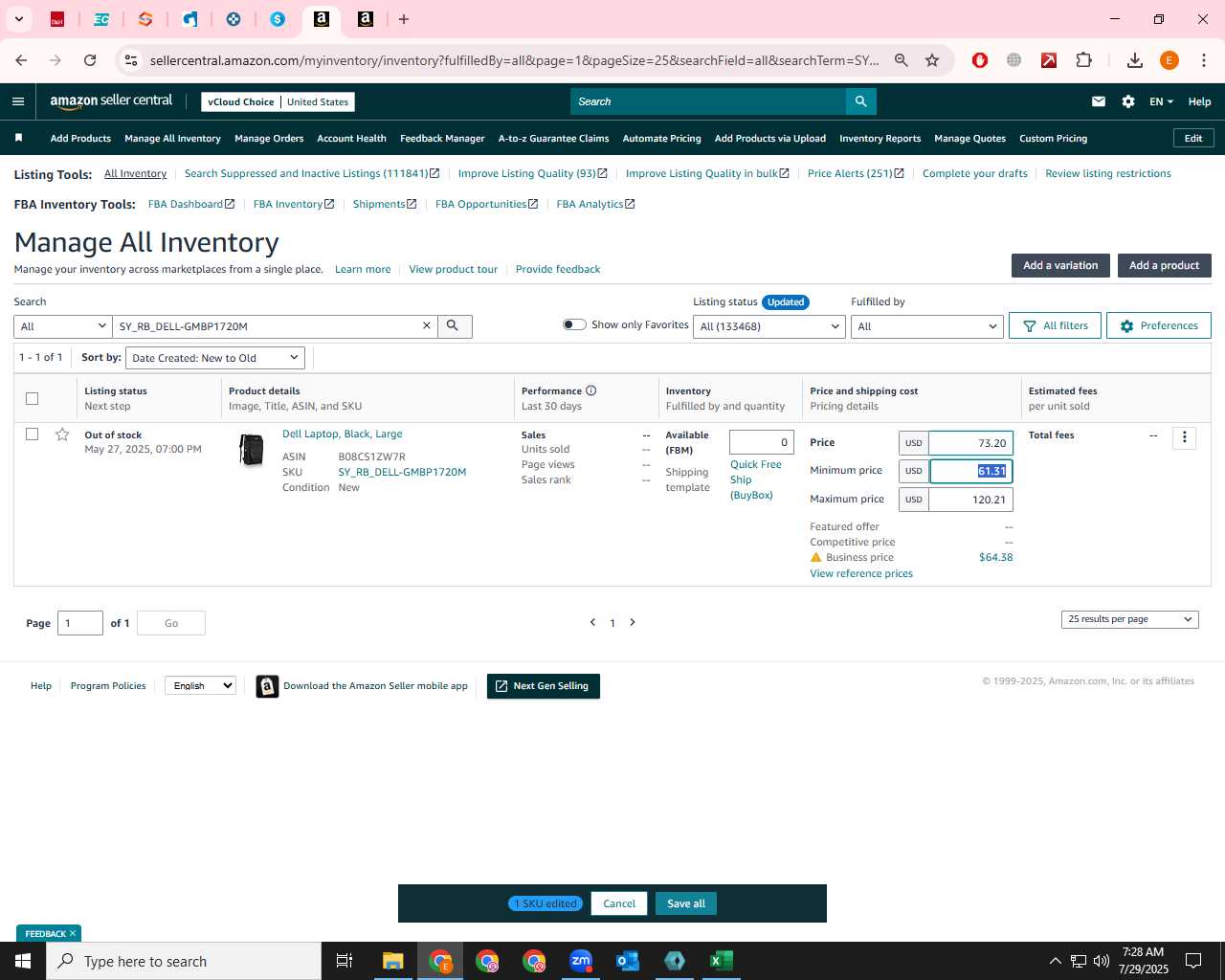
Task: Click the top search magnifier button
Action: click(x=860, y=101)
